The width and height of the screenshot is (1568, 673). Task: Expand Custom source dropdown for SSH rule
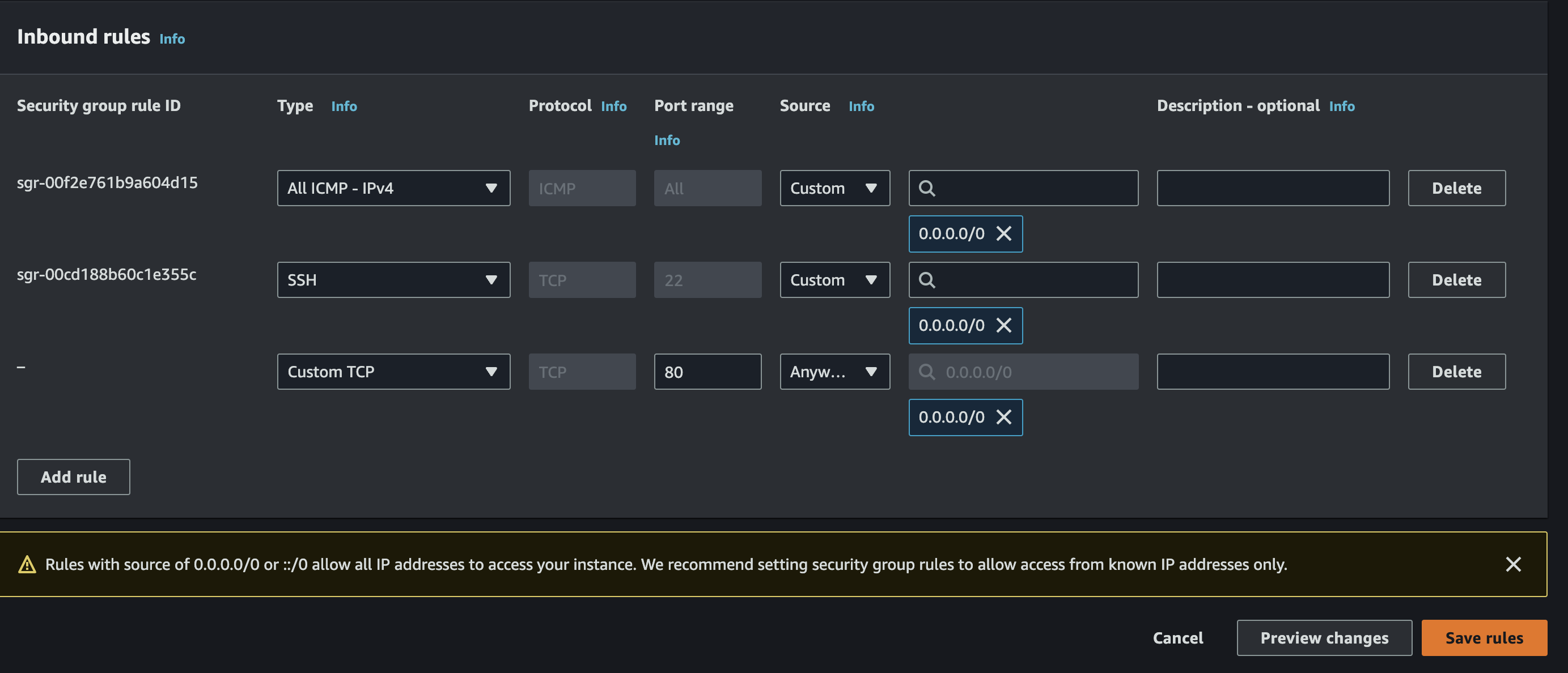[834, 280]
